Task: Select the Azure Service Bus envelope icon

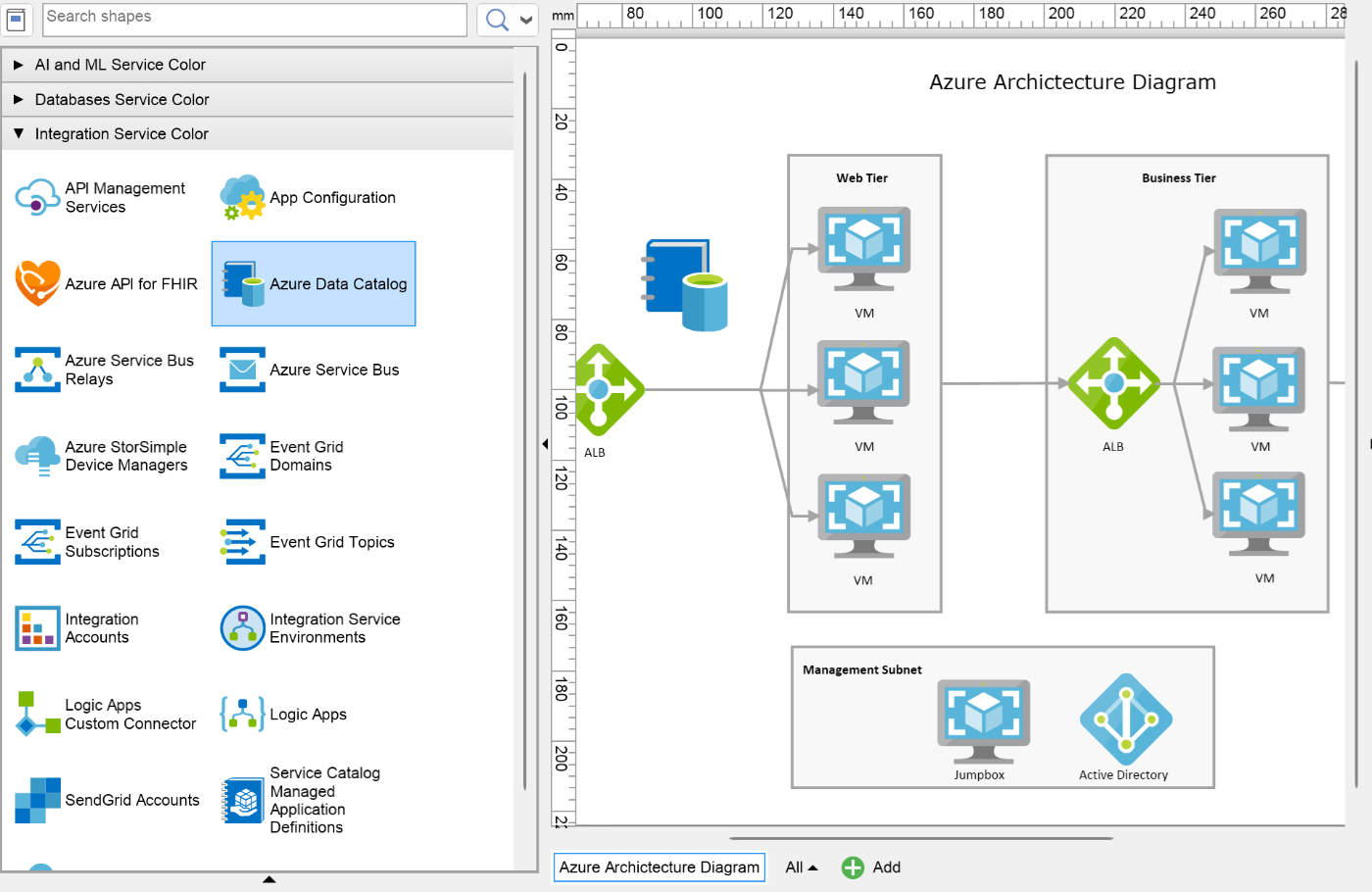Action: (243, 370)
